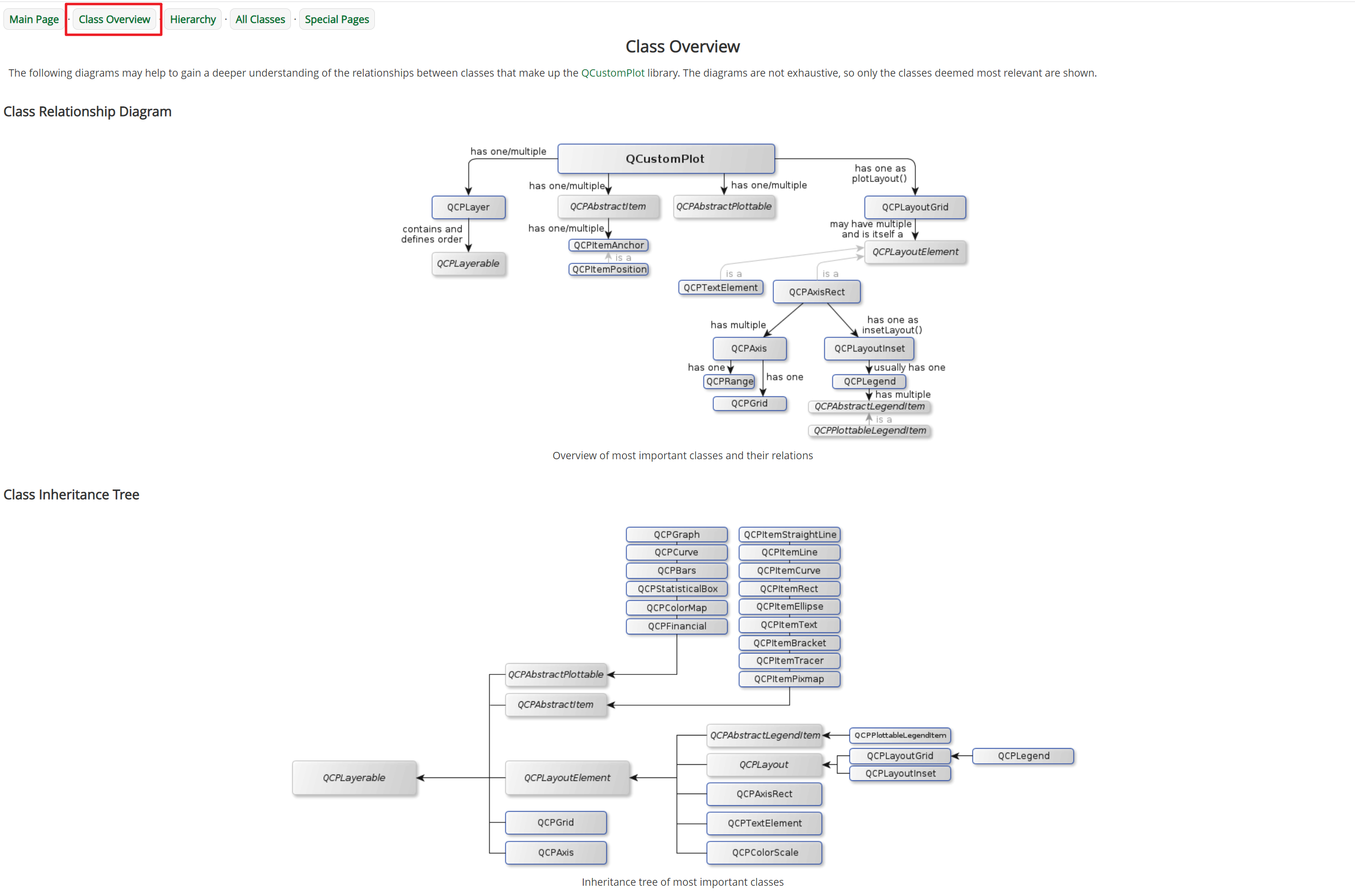This screenshot has height=896, width=1355.
Task: Select QCPAbstractPlottable in the Class Relationship Diagram
Action: 724,206
